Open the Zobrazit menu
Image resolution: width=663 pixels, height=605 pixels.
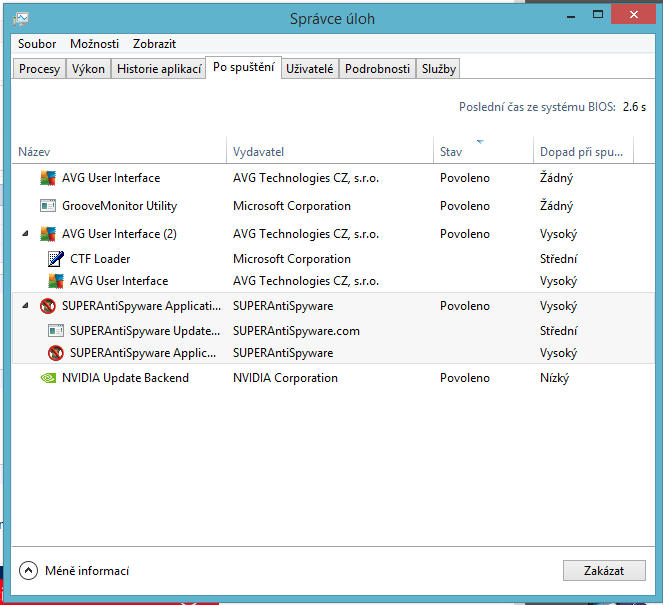tap(154, 44)
